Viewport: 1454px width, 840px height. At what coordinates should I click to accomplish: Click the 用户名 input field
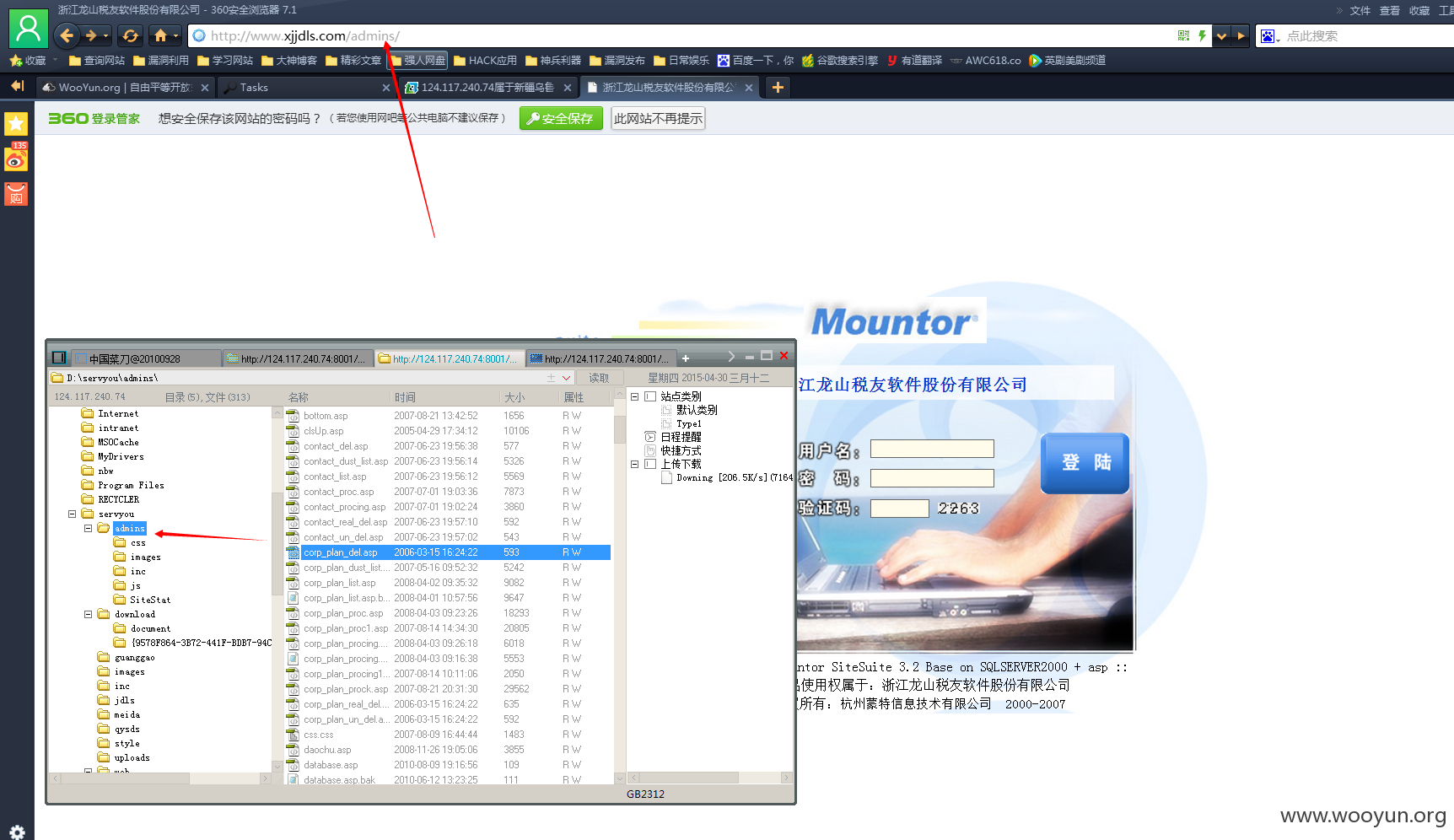[932, 449]
